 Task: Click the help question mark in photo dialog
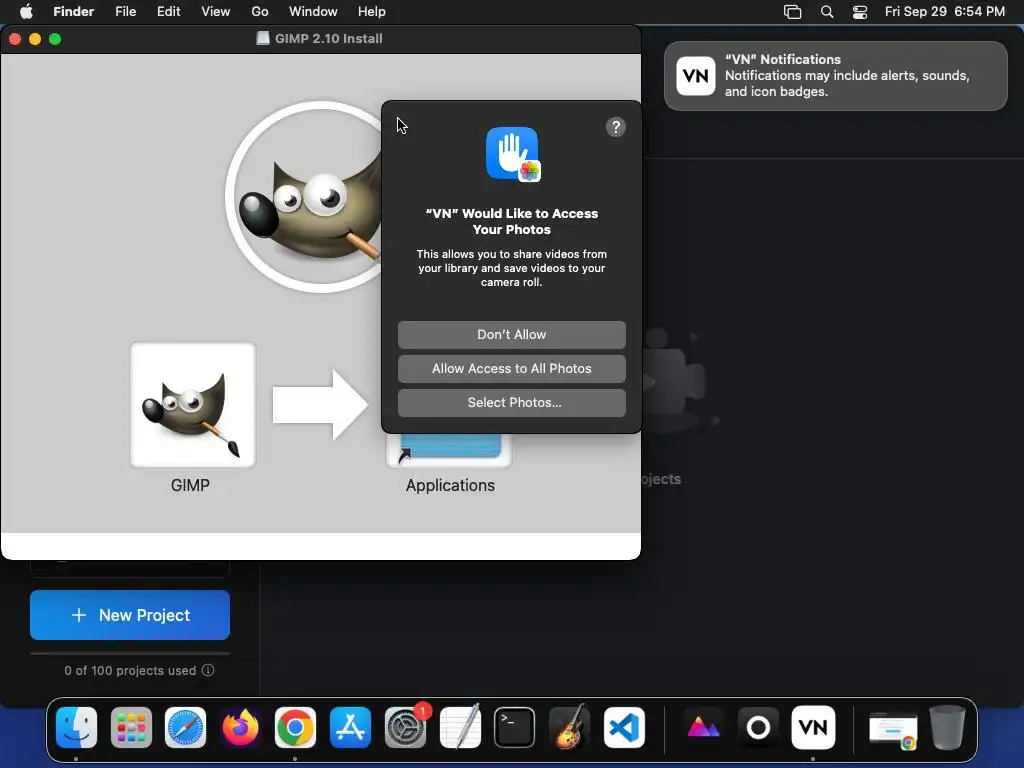click(615, 127)
